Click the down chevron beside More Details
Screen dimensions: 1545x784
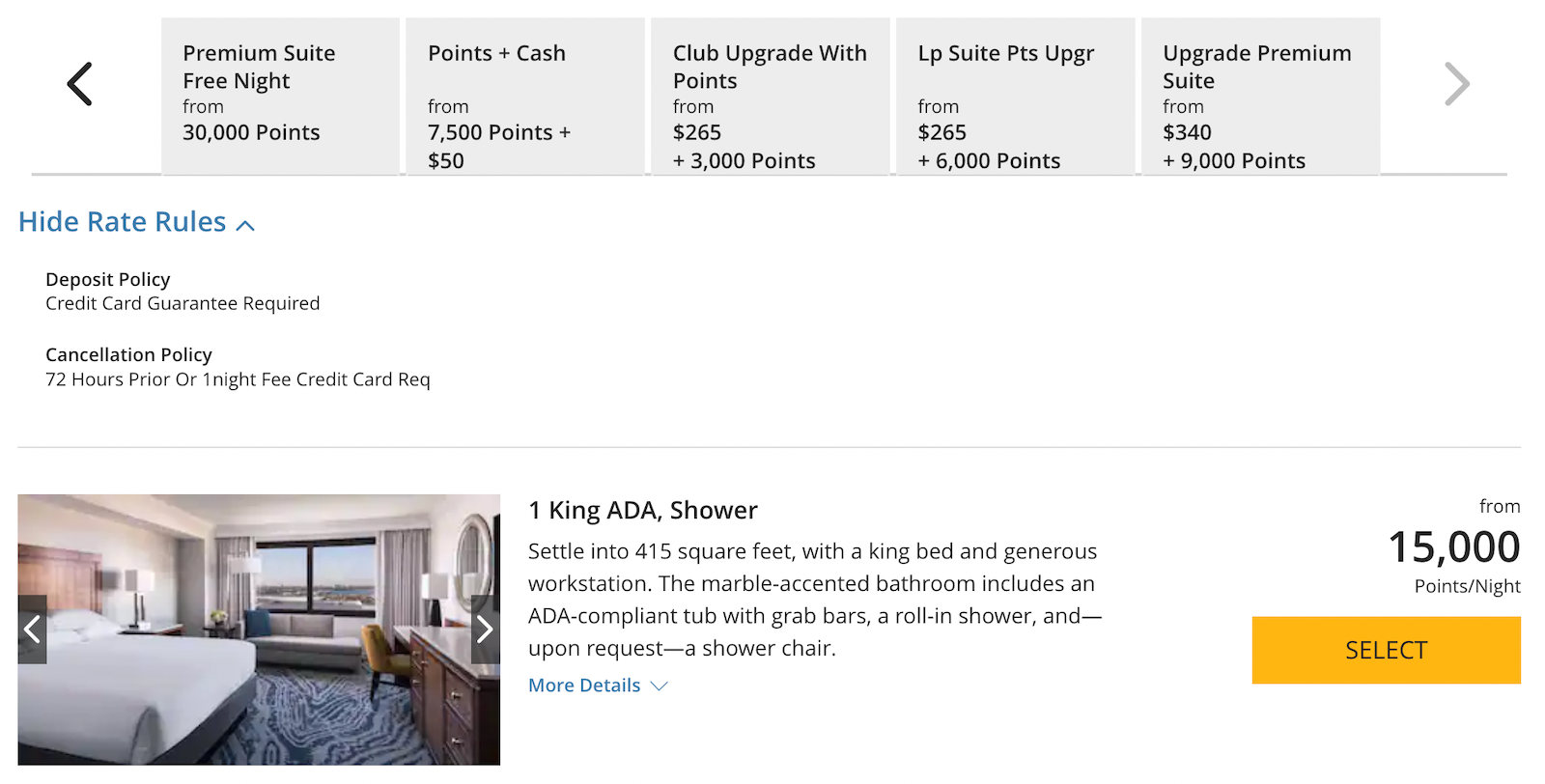point(659,686)
